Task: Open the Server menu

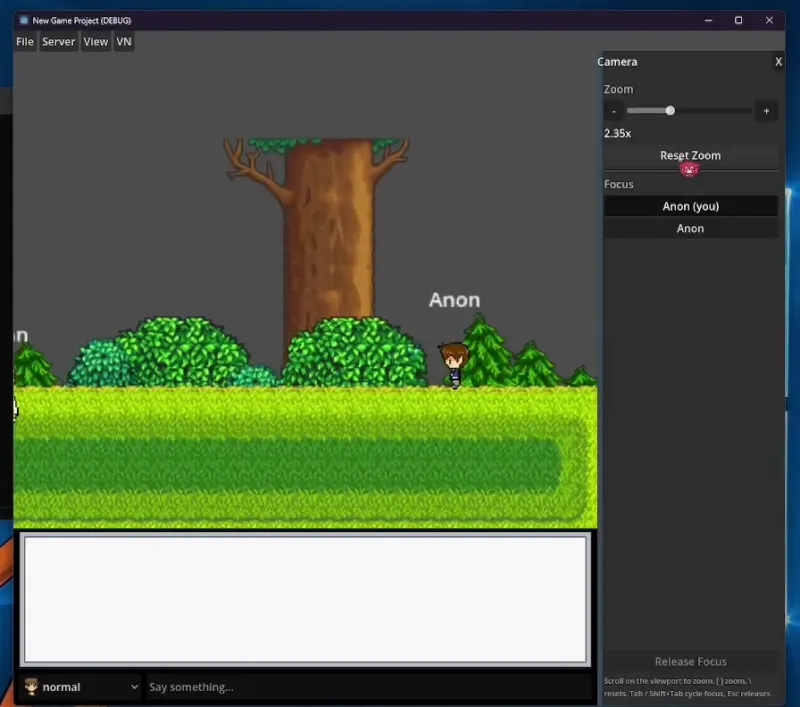Action: (x=58, y=42)
